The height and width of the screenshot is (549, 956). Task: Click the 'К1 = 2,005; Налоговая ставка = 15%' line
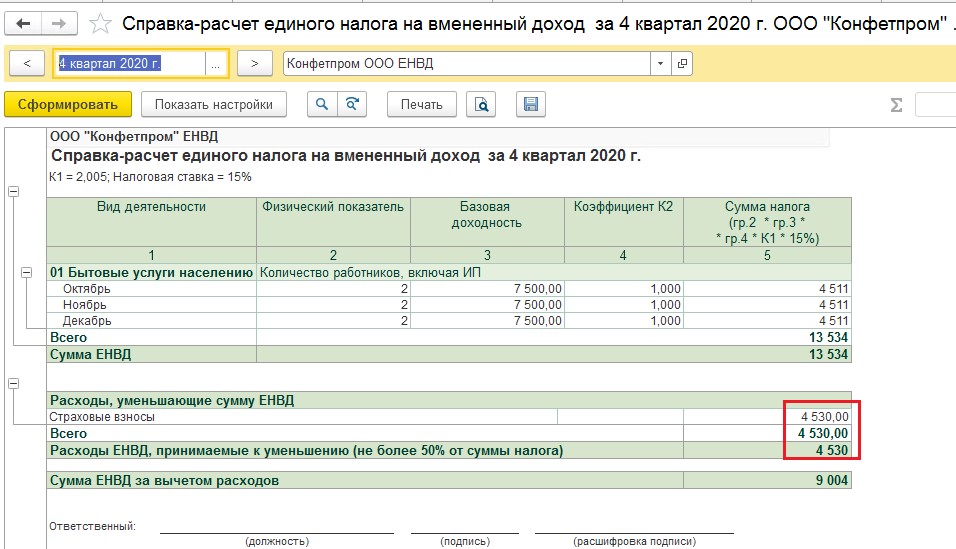(150, 177)
